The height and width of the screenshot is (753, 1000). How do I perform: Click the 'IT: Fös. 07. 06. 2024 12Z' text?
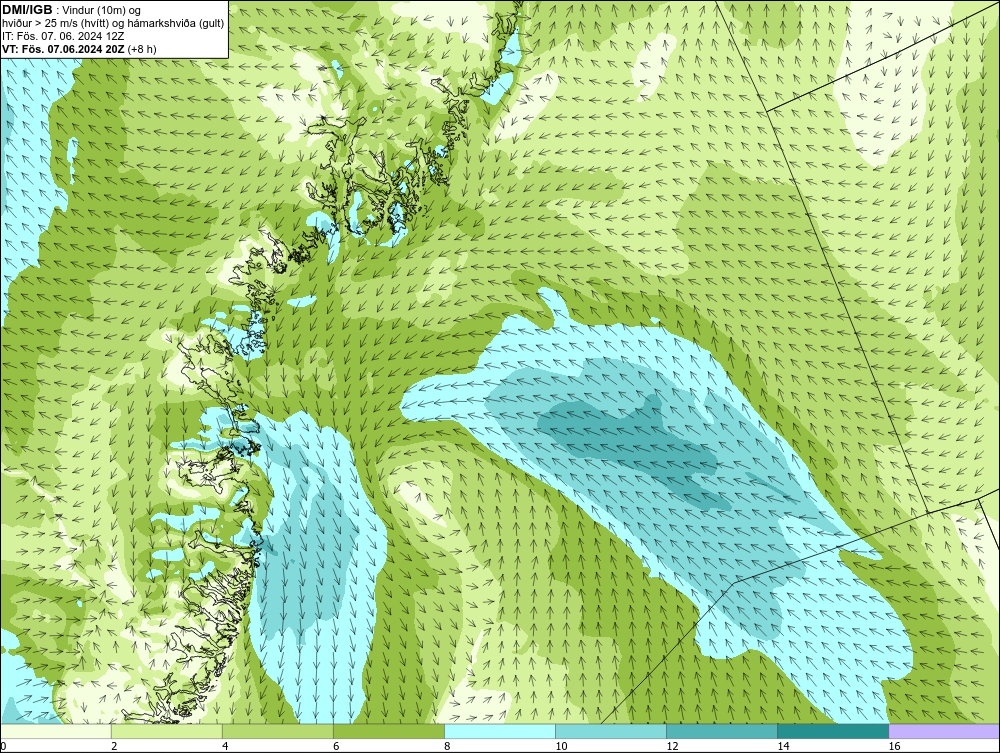point(63,36)
